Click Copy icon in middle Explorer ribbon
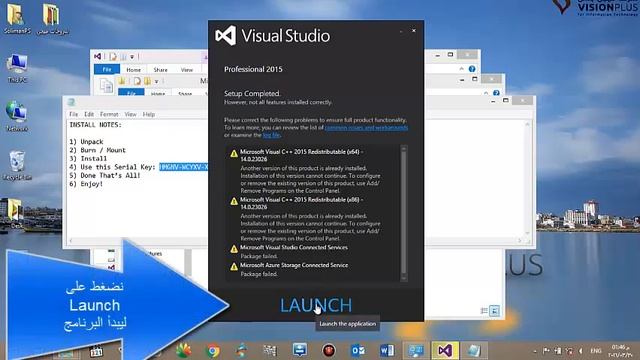 click(x=106, y=86)
